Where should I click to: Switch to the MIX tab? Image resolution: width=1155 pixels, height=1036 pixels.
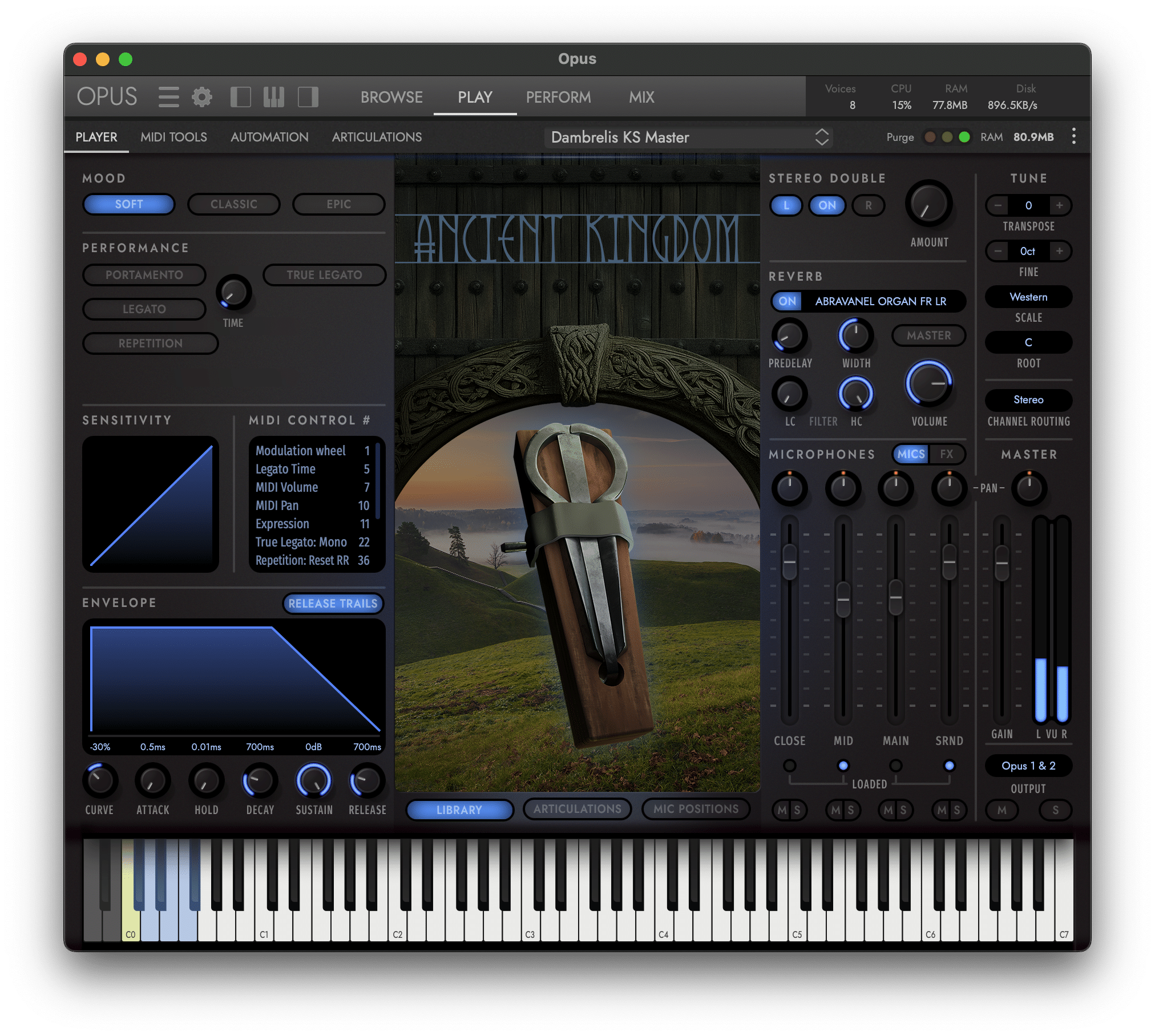(641, 97)
